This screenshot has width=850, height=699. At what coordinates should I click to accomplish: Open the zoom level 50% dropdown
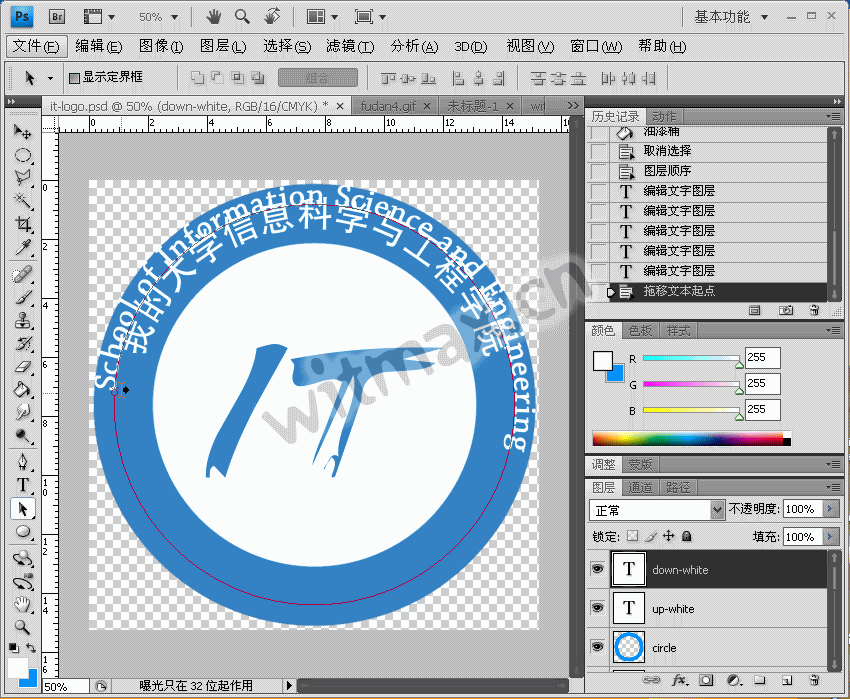pyautogui.click(x=175, y=17)
